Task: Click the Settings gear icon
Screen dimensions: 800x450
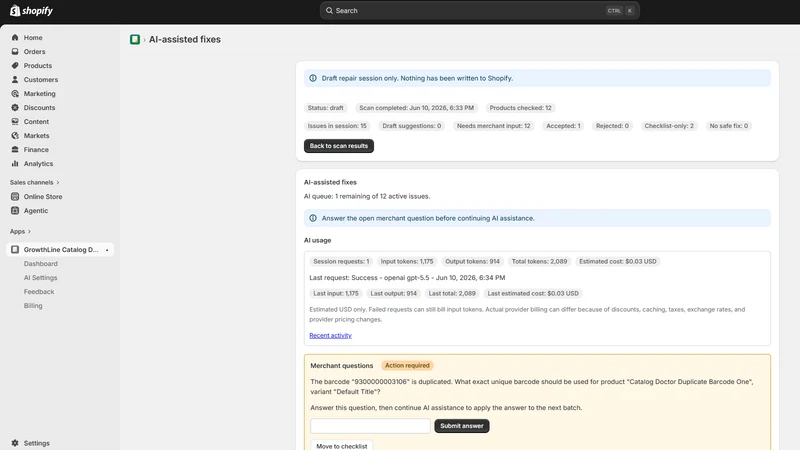Action: click(15, 443)
